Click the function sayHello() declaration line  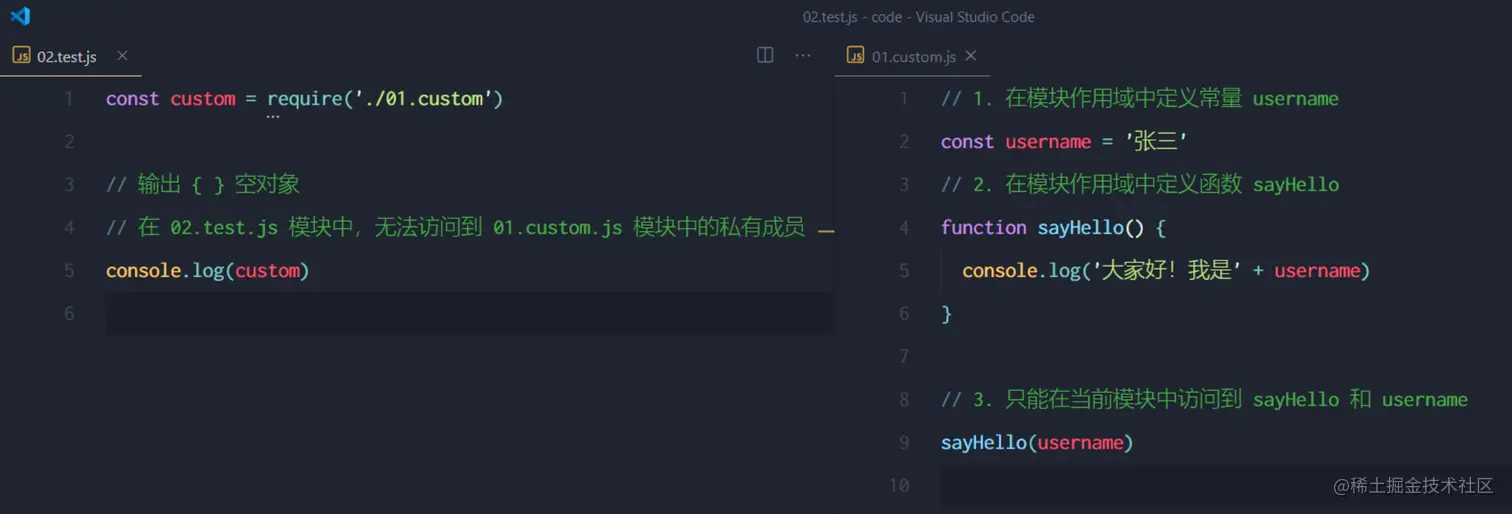click(1053, 228)
